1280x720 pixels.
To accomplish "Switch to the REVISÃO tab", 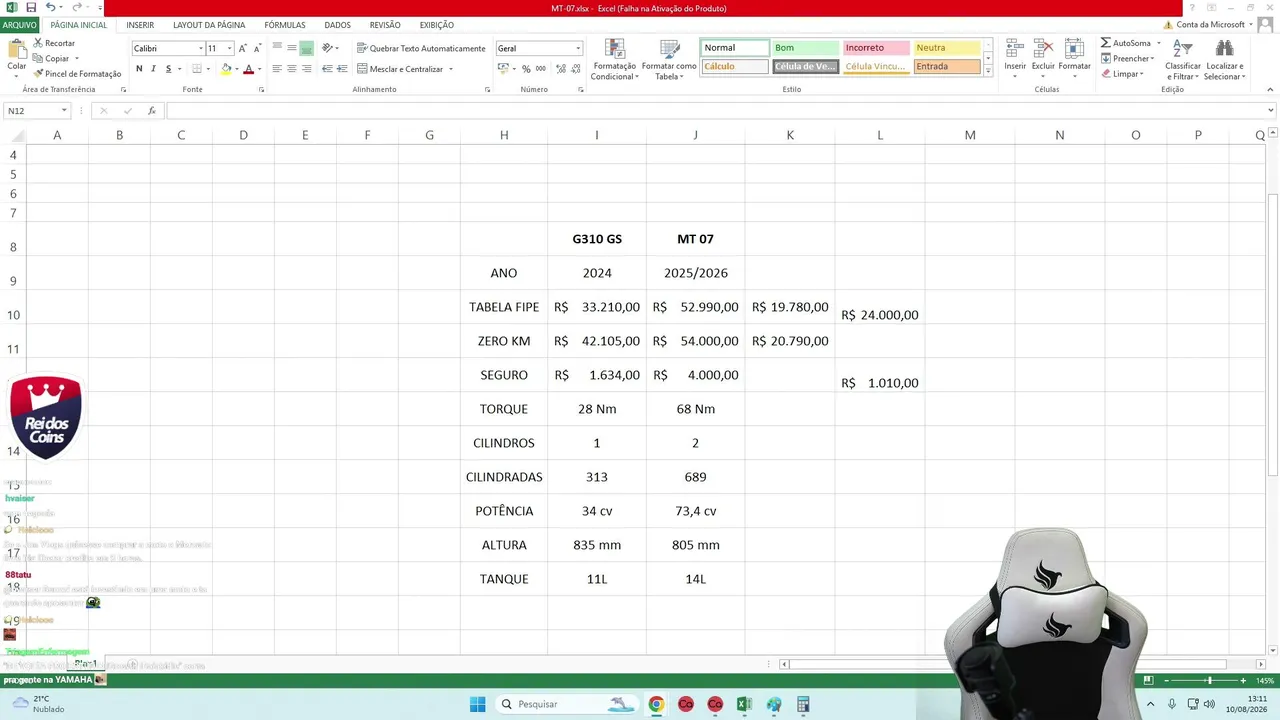I will click(x=385, y=25).
